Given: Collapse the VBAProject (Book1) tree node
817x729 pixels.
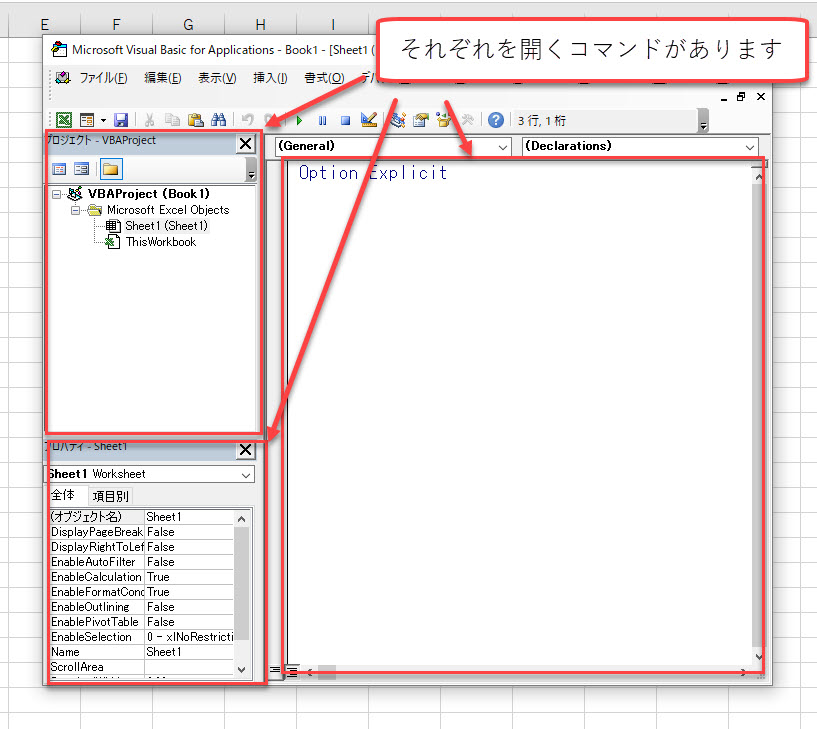Looking at the screenshot, I should pos(56,194).
